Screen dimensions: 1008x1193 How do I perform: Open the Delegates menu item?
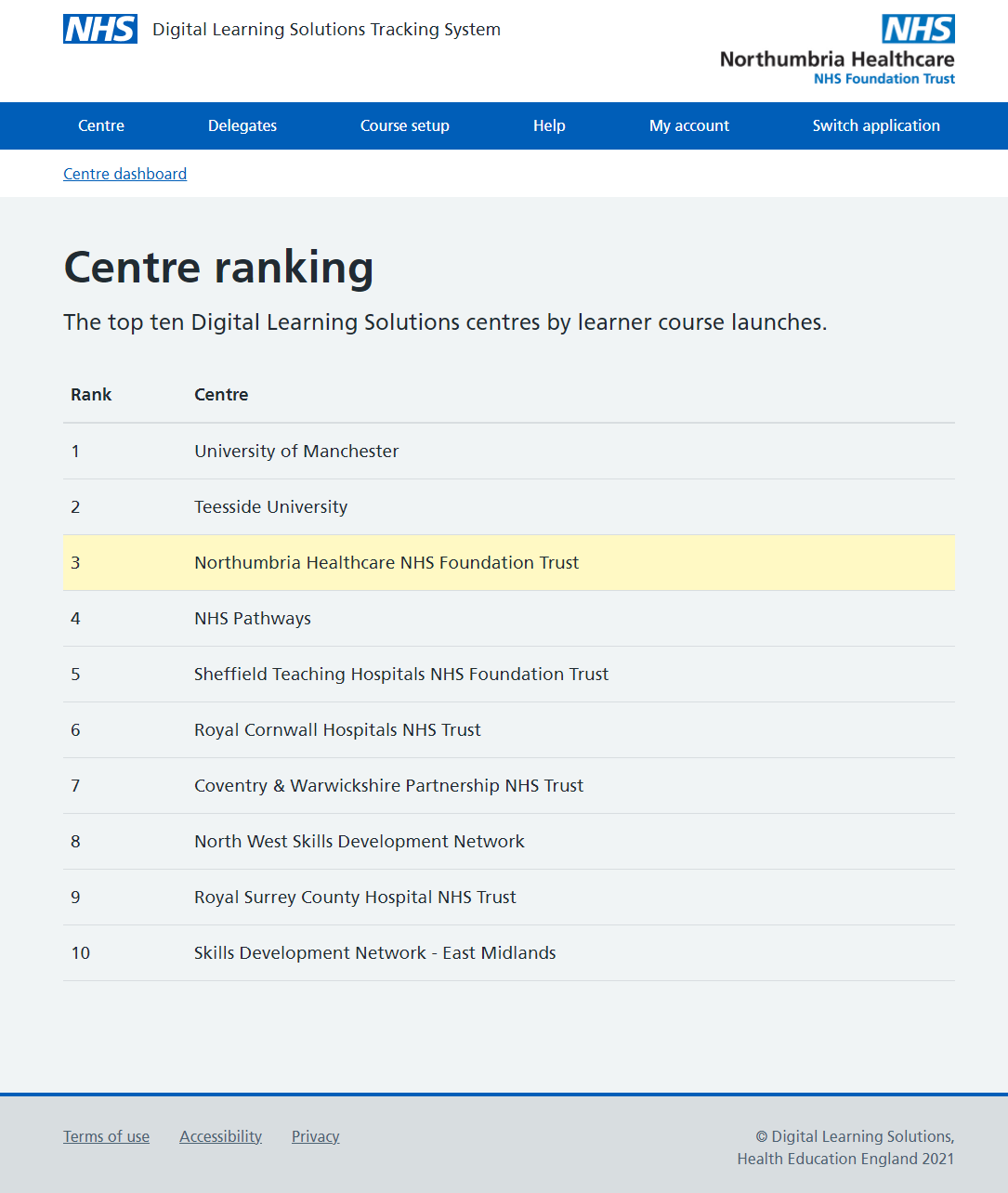point(242,125)
